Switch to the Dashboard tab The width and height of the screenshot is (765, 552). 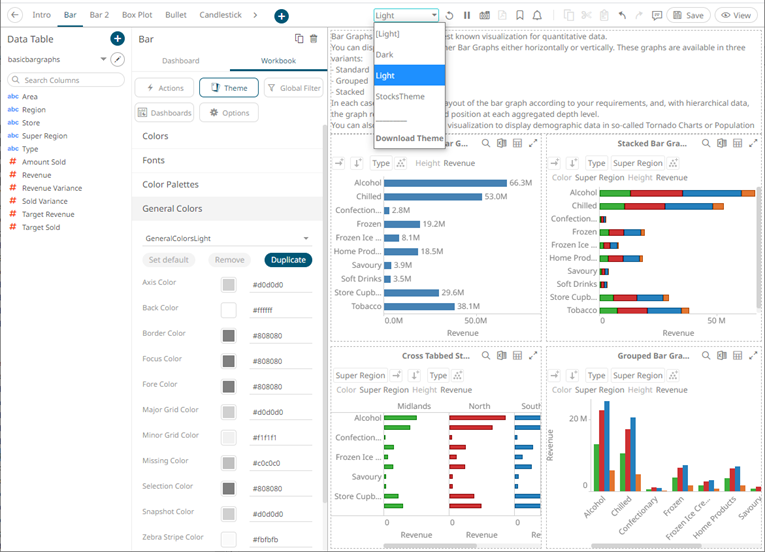point(181,61)
